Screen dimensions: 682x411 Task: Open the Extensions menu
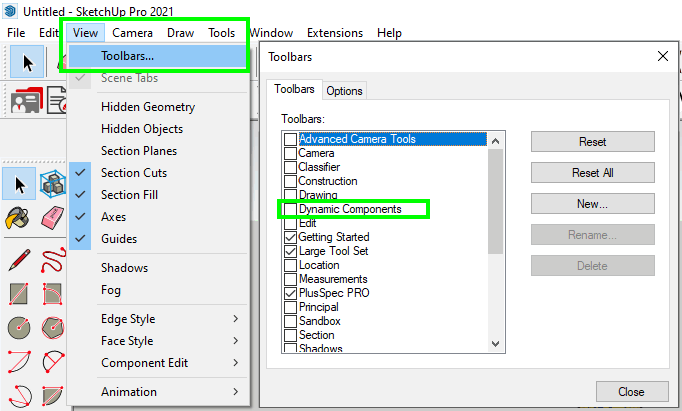point(335,33)
